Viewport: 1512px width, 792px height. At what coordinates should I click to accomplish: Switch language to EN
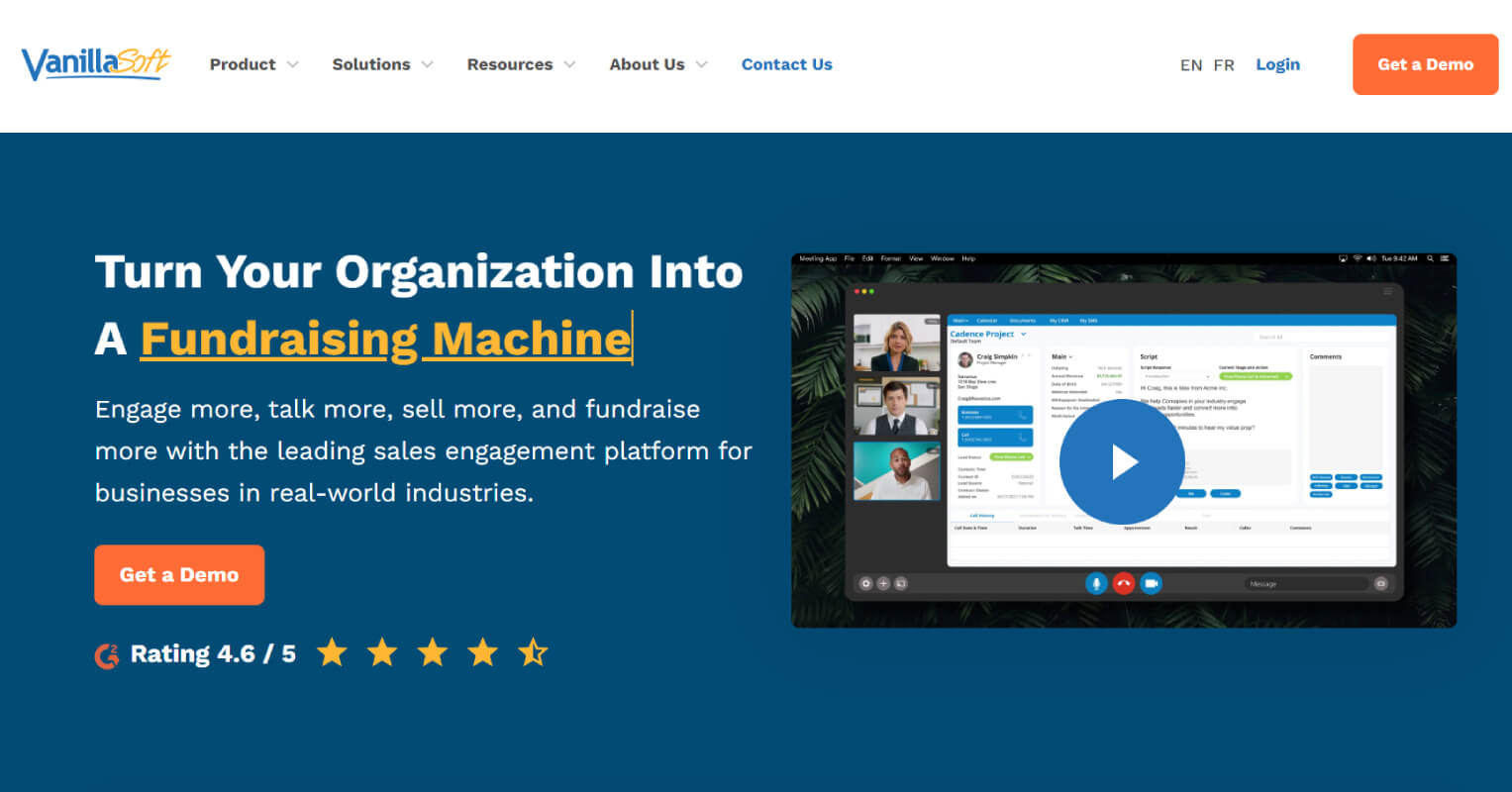tap(1191, 65)
